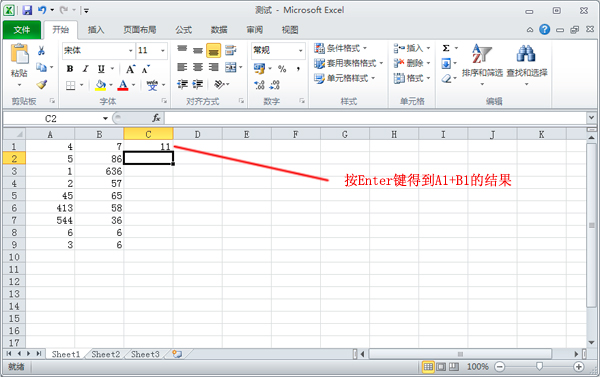The width and height of the screenshot is (600, 377).
Task: Select the Format Painter brush
Action: point(41,85)
